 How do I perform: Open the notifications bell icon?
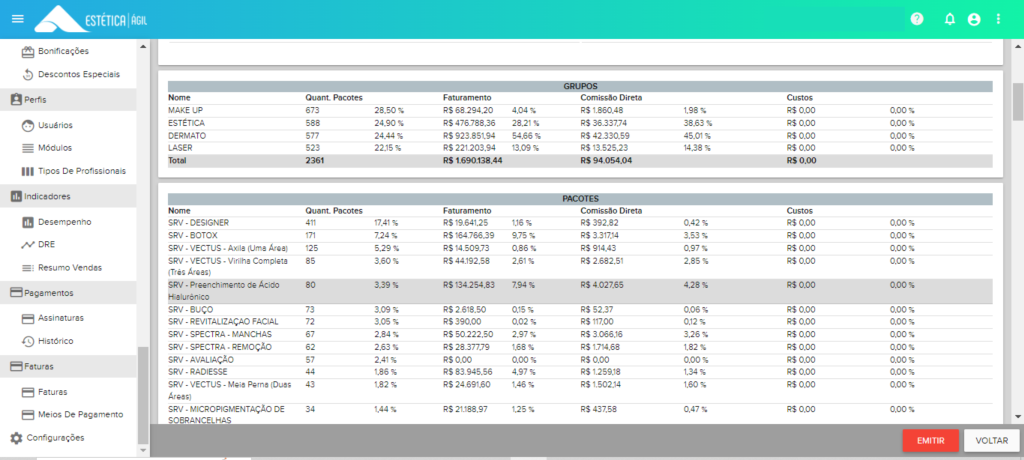click(x=950, y=19)
